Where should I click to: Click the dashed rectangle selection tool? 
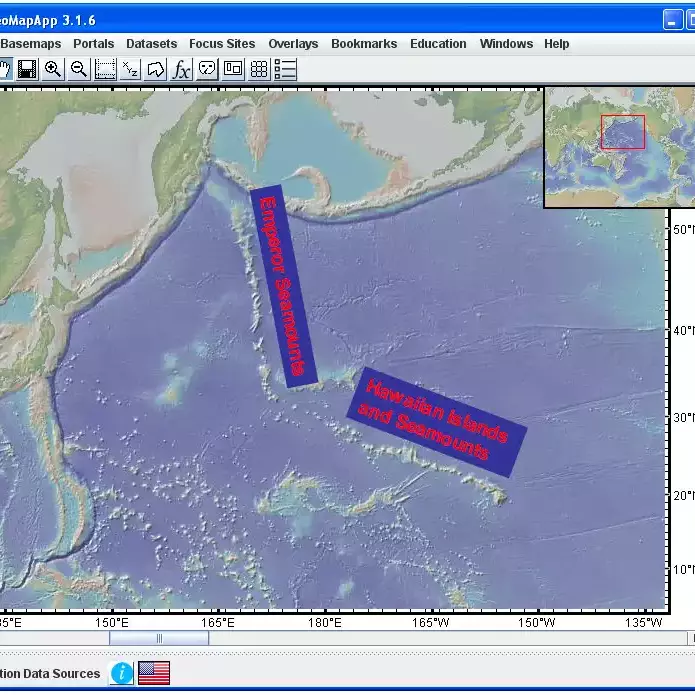point(105,69)
